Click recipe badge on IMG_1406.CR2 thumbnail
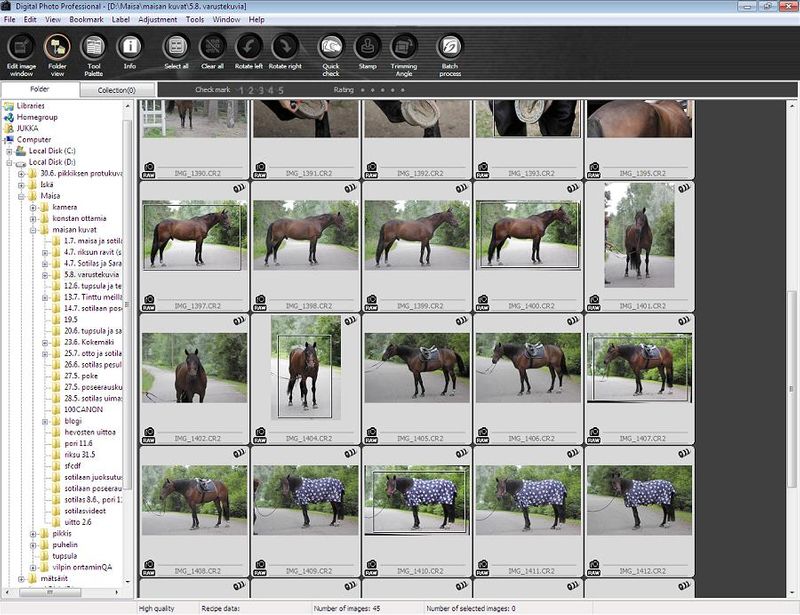The width and height of the screenshot is (800, 615). click(572, 321)
